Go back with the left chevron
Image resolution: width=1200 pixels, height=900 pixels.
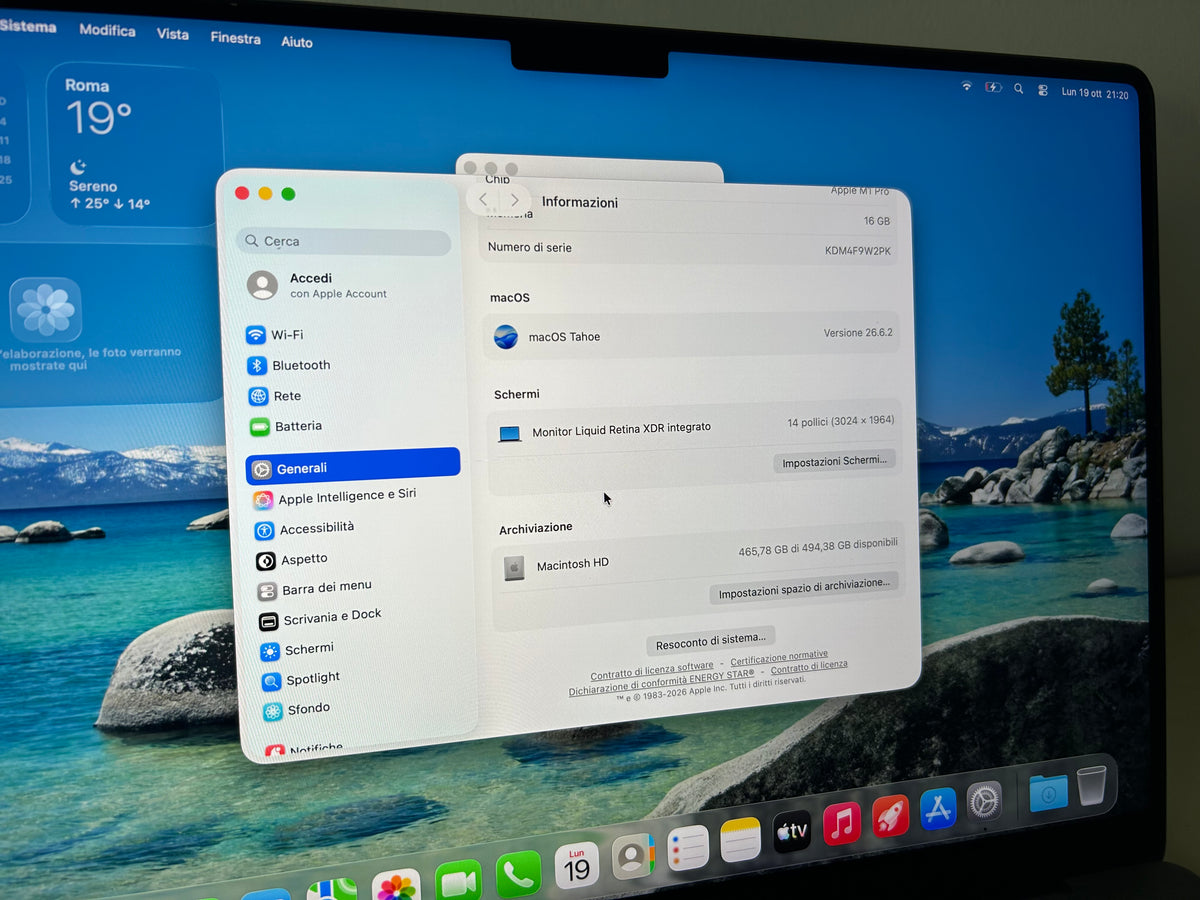click(x=483, y=200)
